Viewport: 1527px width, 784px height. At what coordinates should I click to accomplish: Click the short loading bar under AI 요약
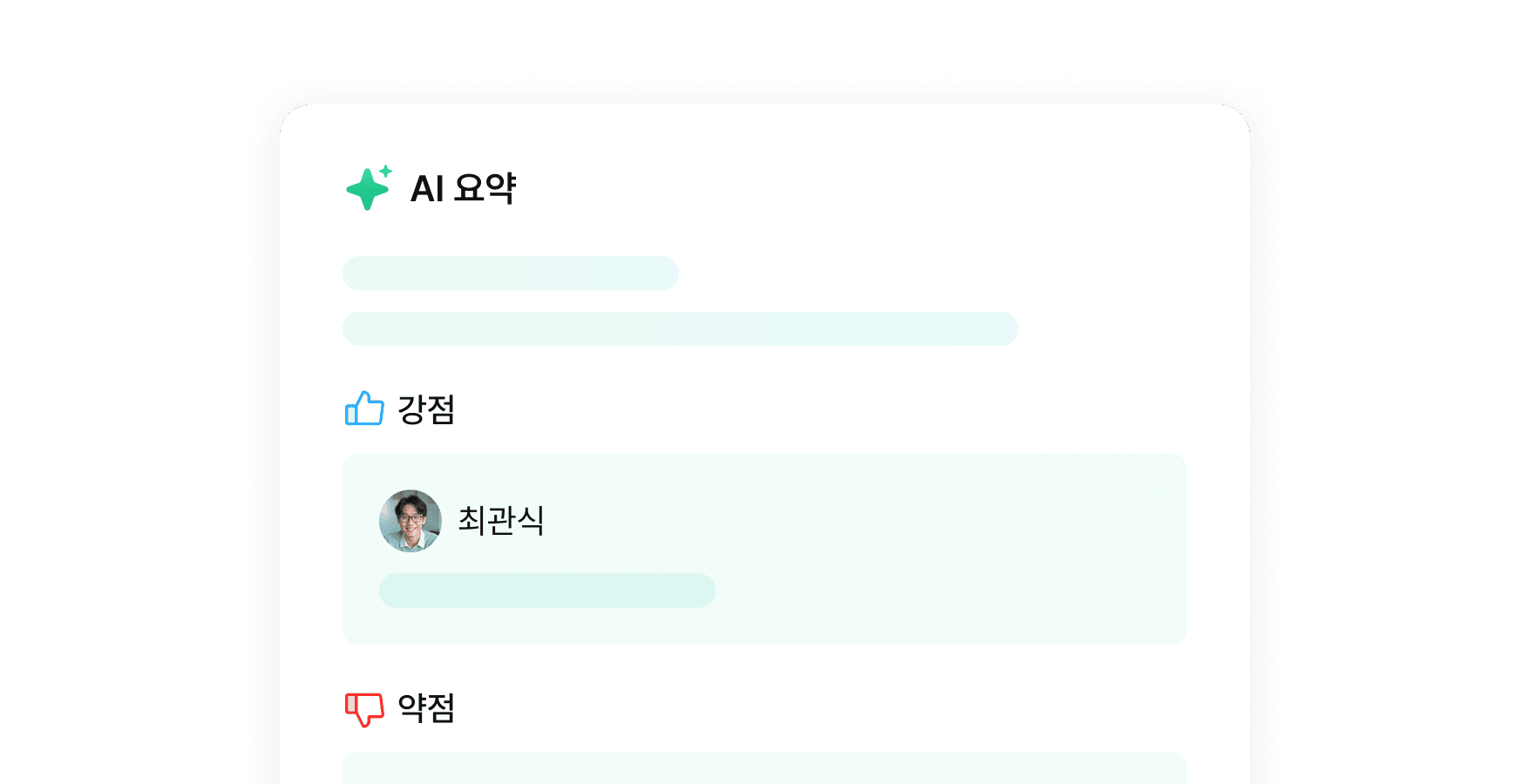[511, 274]
